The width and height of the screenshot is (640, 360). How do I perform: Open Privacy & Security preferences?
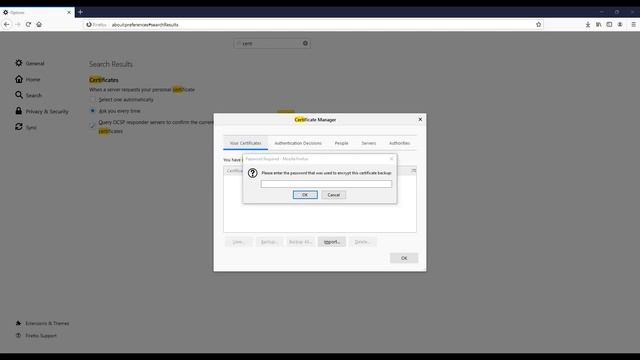point(42,111)
